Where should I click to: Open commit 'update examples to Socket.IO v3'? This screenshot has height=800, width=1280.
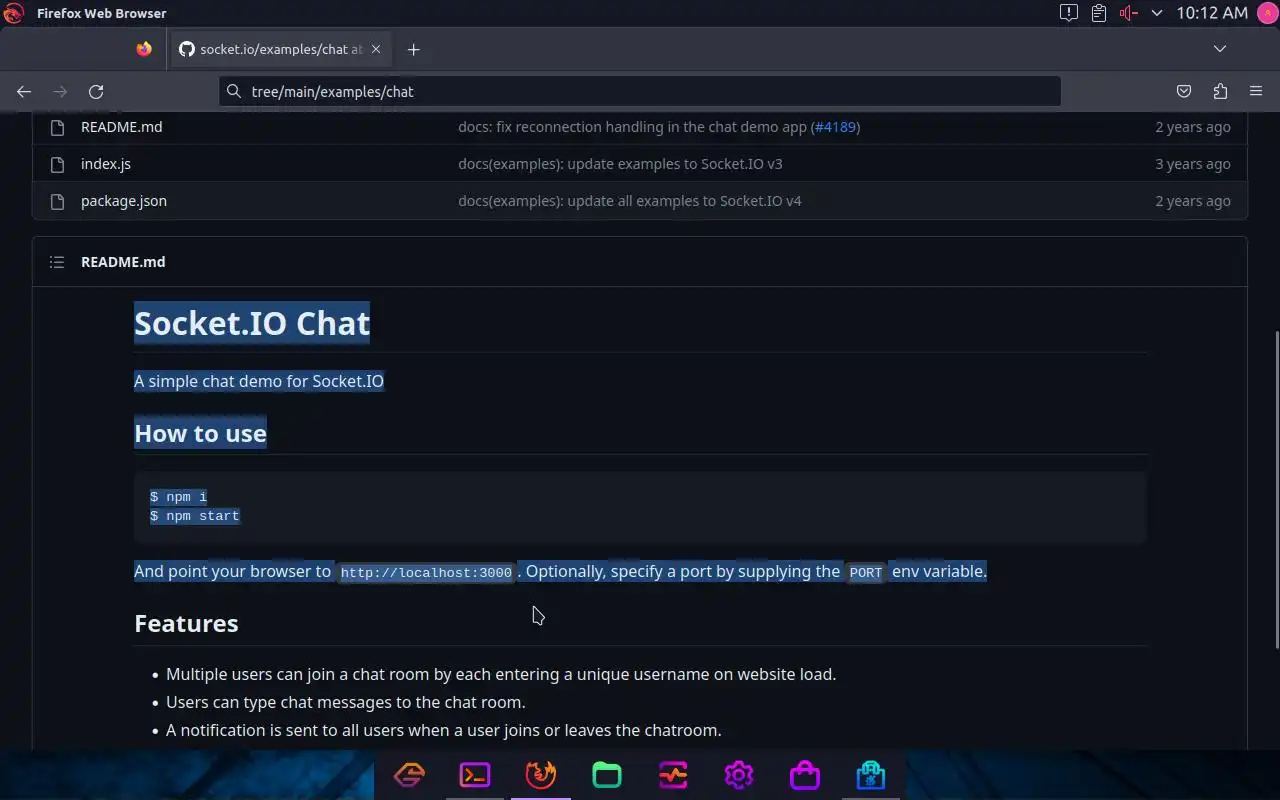pos(620,164)
